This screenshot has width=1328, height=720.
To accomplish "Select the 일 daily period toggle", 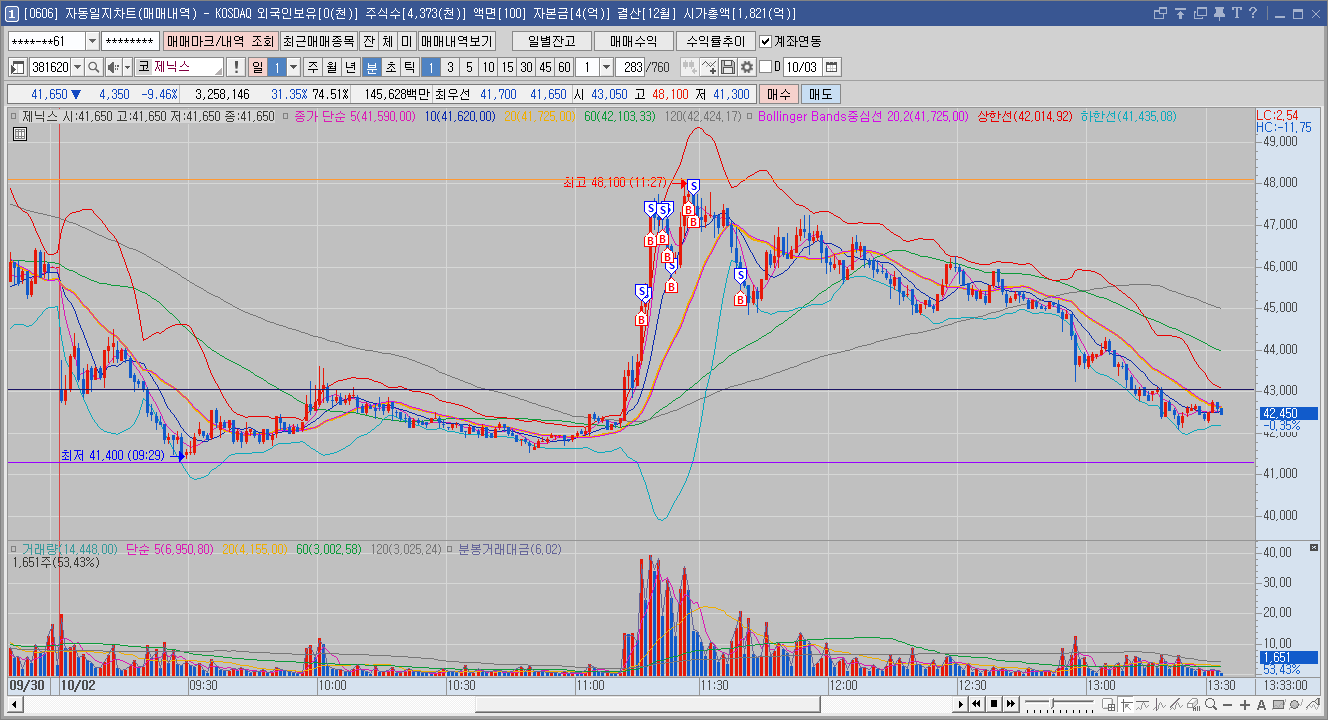I will tap(257, 67).
